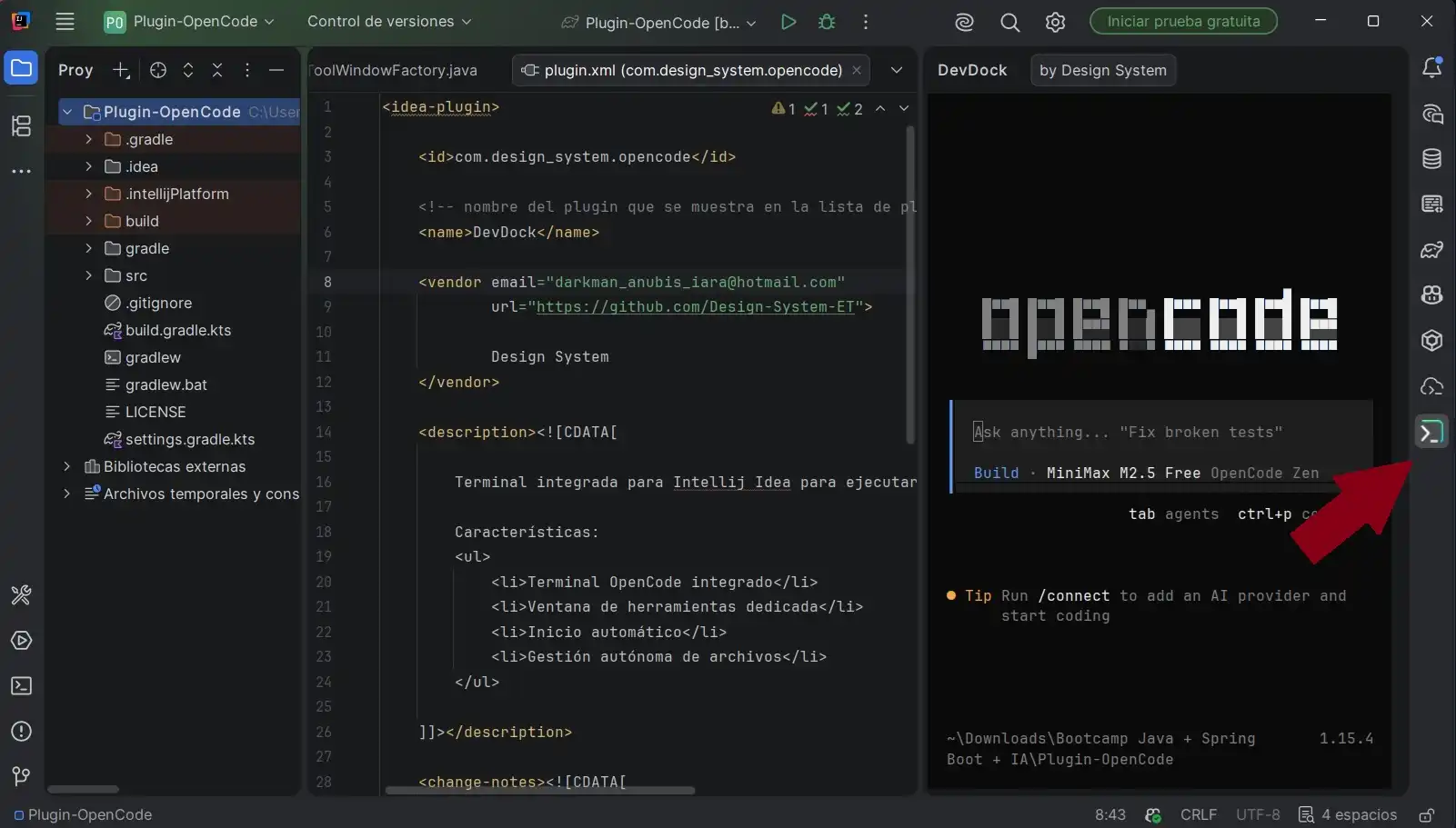Show the hidden editor tabs list

(x=897, y=70)
